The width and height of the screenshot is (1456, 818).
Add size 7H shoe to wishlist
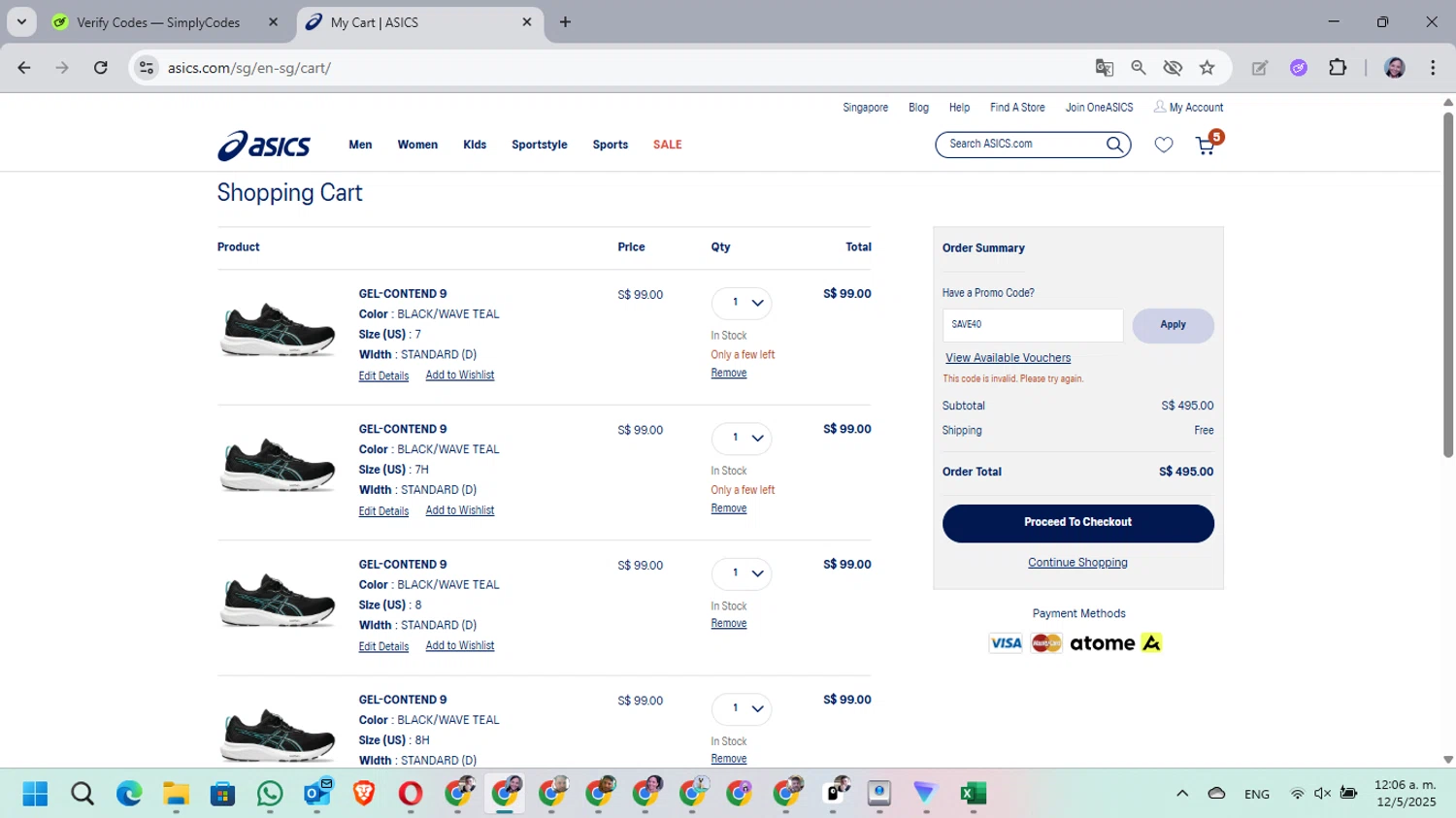coord(460,510)
